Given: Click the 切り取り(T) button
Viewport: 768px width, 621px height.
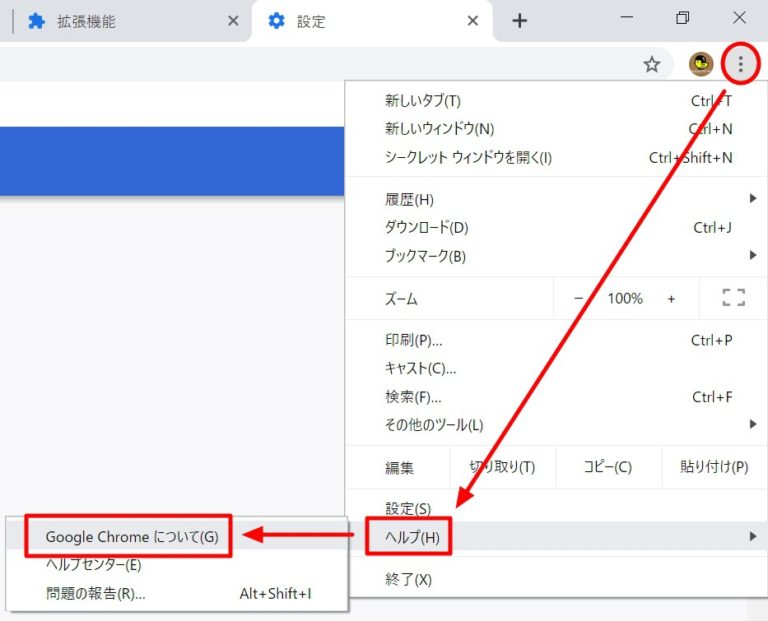Looking at the screenshot, I should pos(502,467).
